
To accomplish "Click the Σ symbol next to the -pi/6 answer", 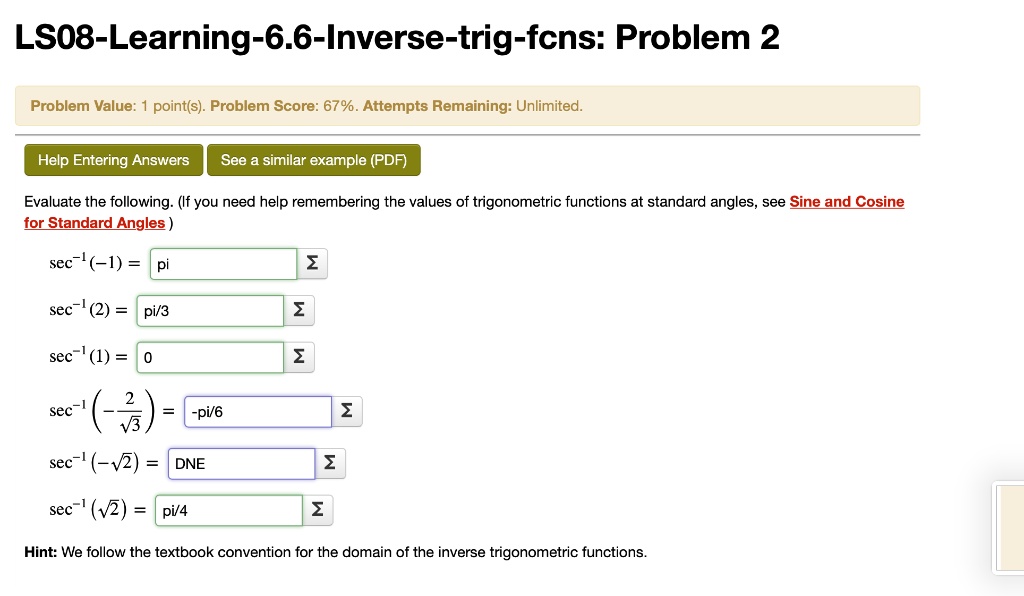I will [x=346, y=410].
